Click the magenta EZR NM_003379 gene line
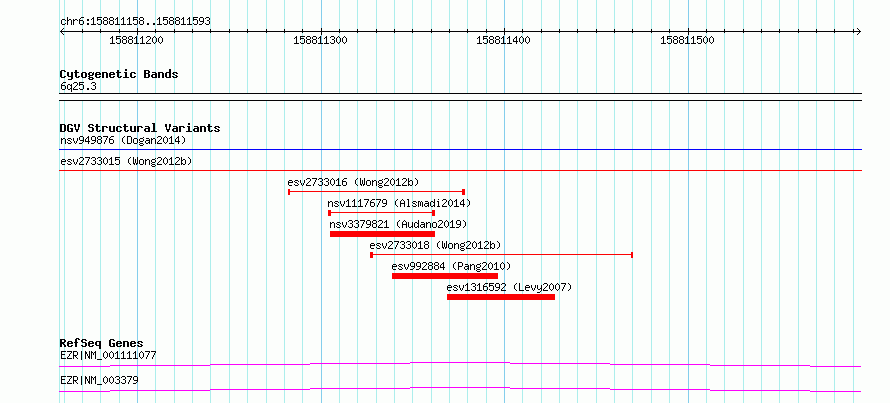890x403 pixels. click(x=460, y=389)
